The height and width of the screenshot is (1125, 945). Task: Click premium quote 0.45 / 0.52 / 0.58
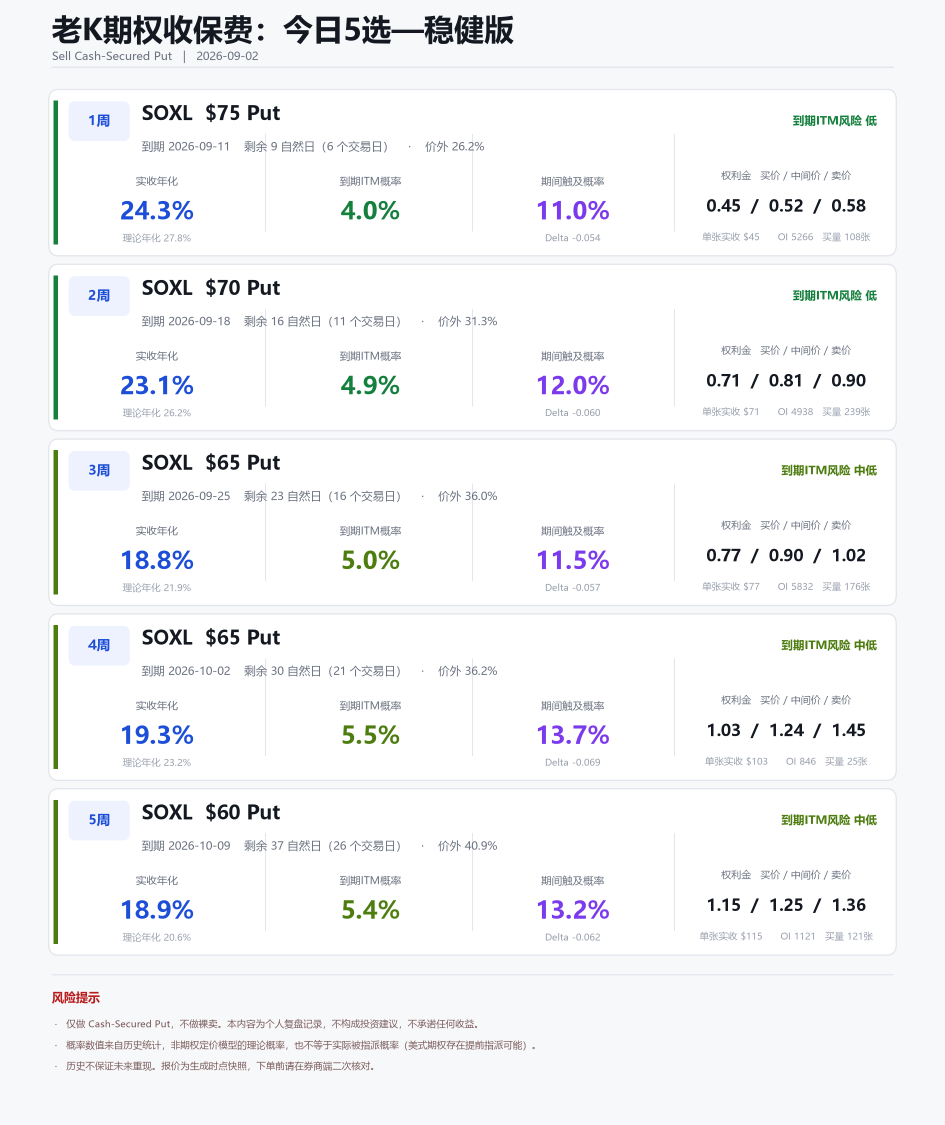pos(786,206)
